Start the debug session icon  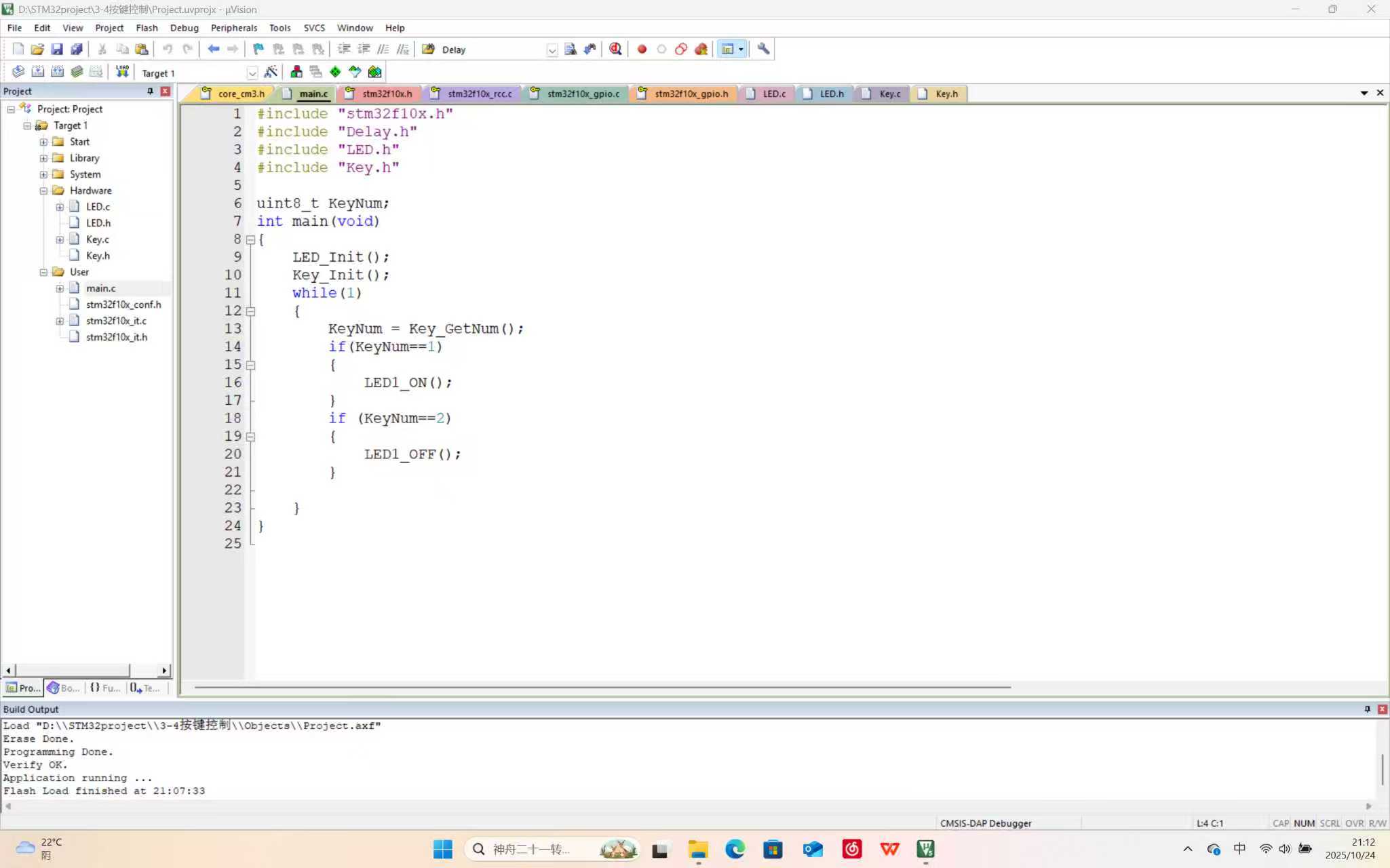[x=615, y=49]
